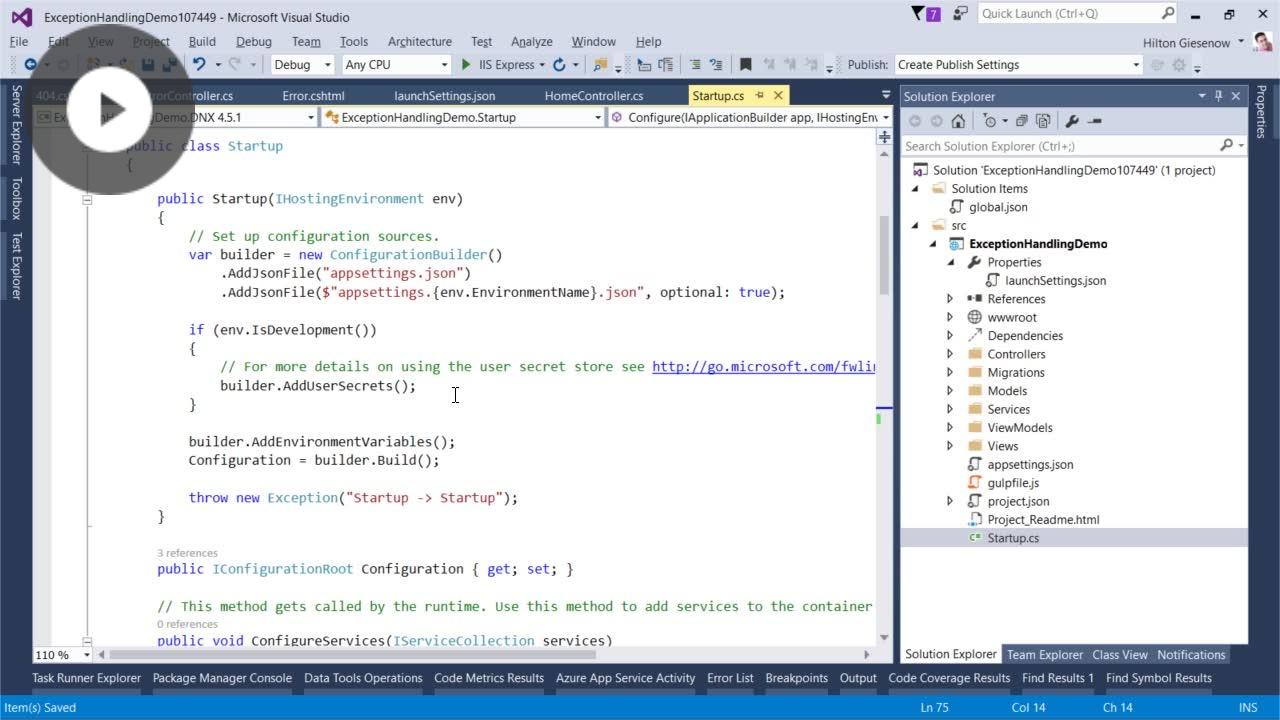Viewport: 1280px width, 720px height.
Task: Toggle pin on Startup.cs tab
Action: tap(759, 96)
